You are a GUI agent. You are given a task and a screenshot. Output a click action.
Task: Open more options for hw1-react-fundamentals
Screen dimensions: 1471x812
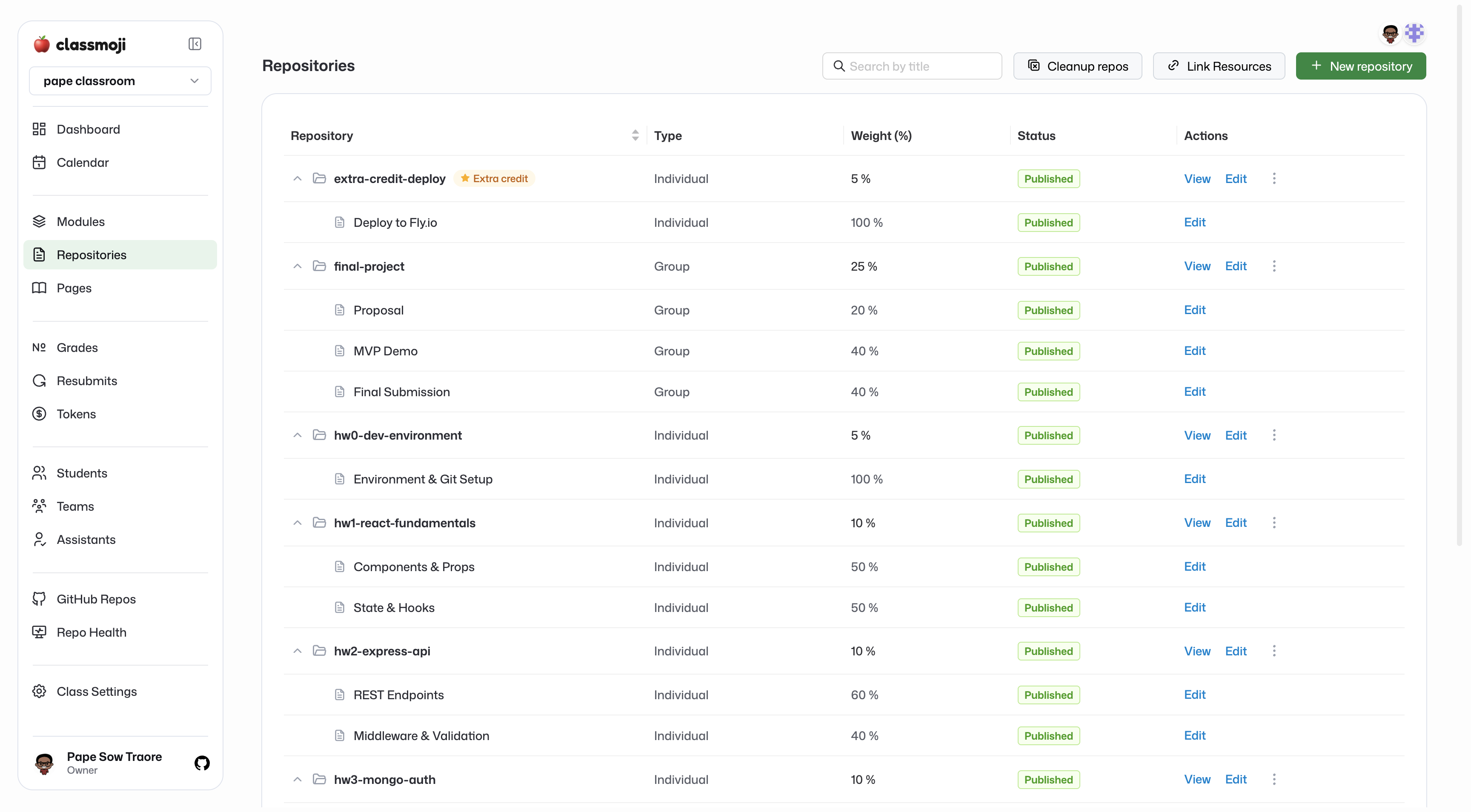[x=1274, y=523]
